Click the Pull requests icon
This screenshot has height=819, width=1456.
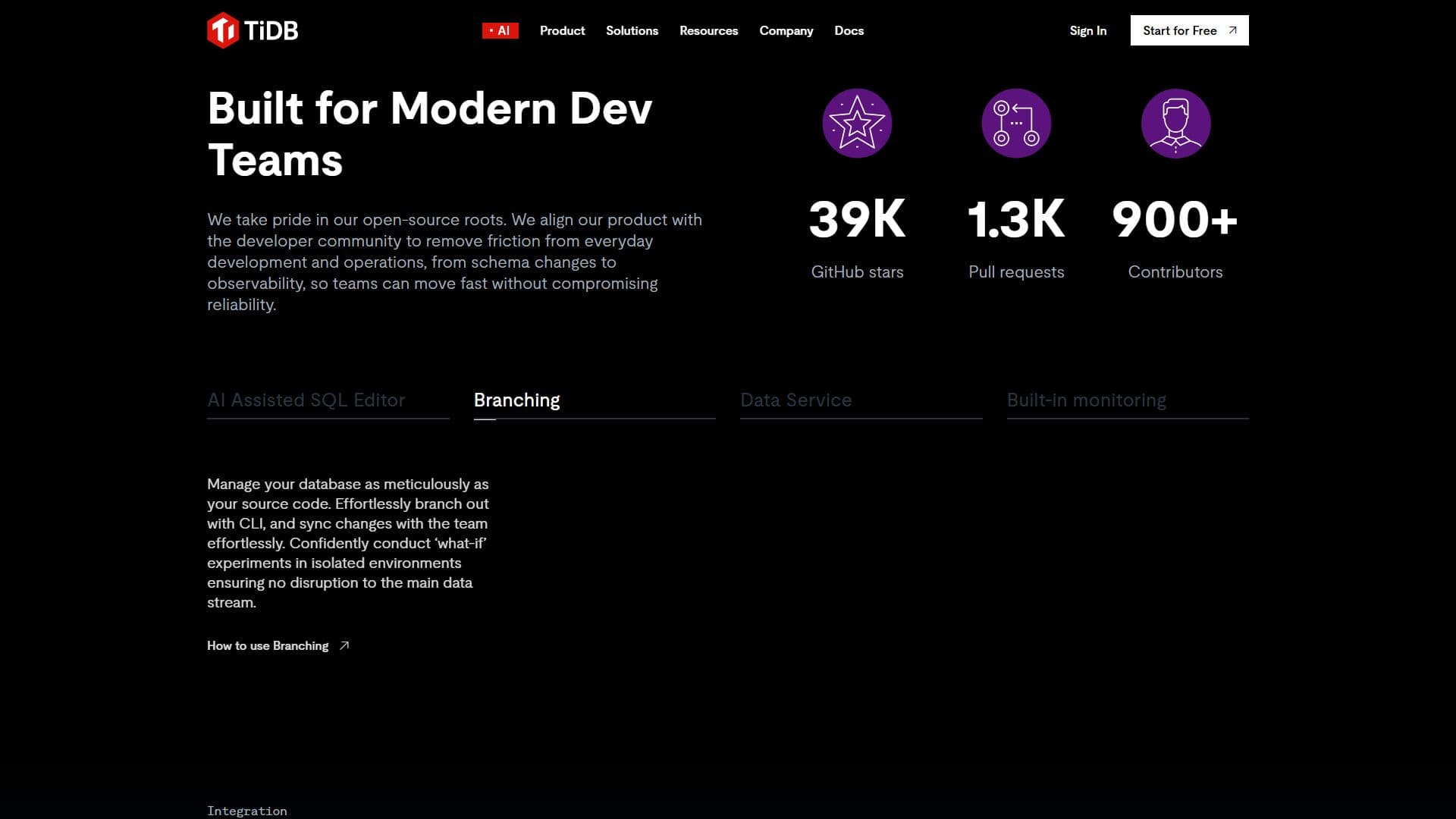tap(1016, 124)
